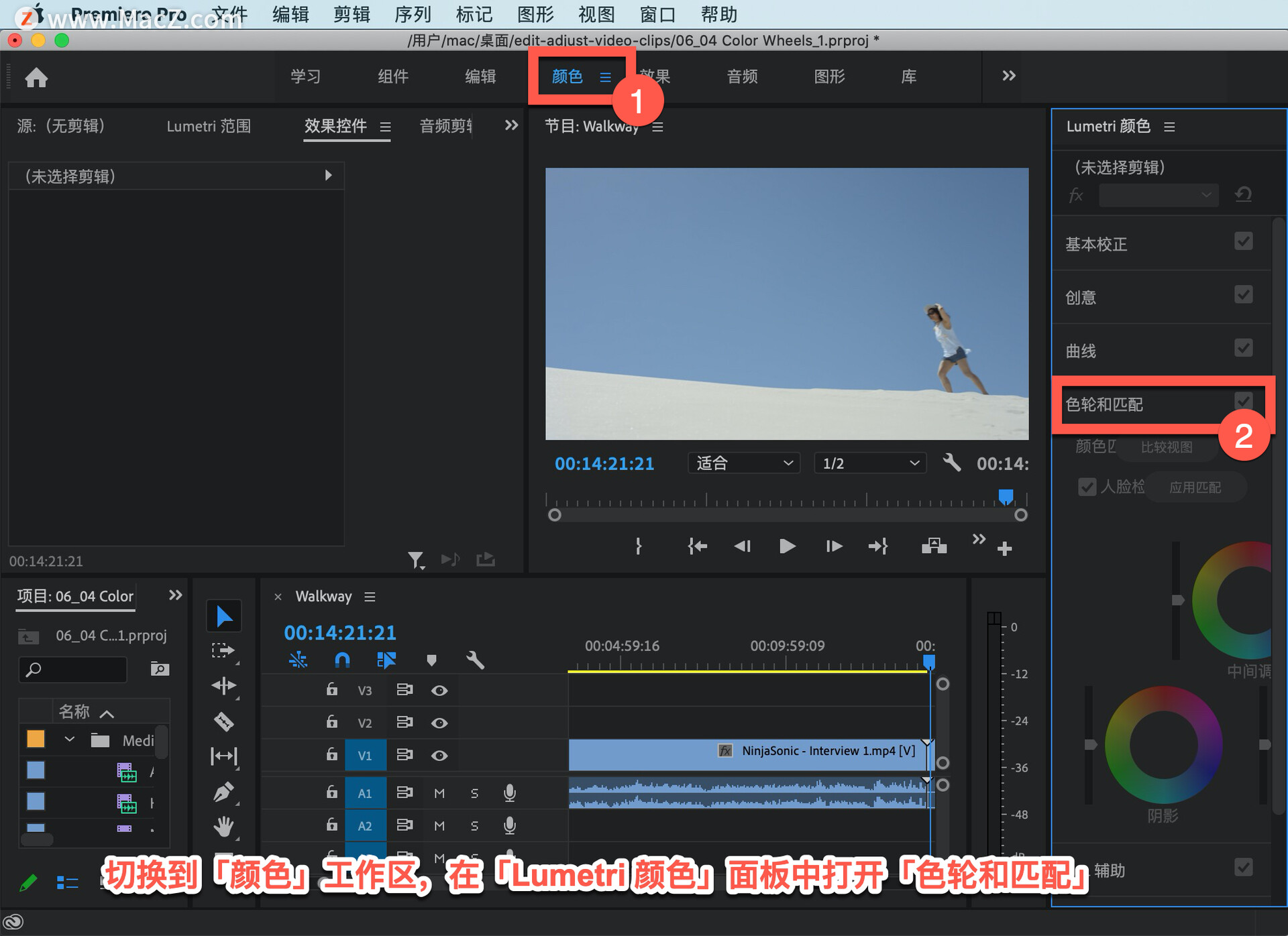Open Lumetri fx effect dropdown
The image size is (1288, 936).
1159,195
